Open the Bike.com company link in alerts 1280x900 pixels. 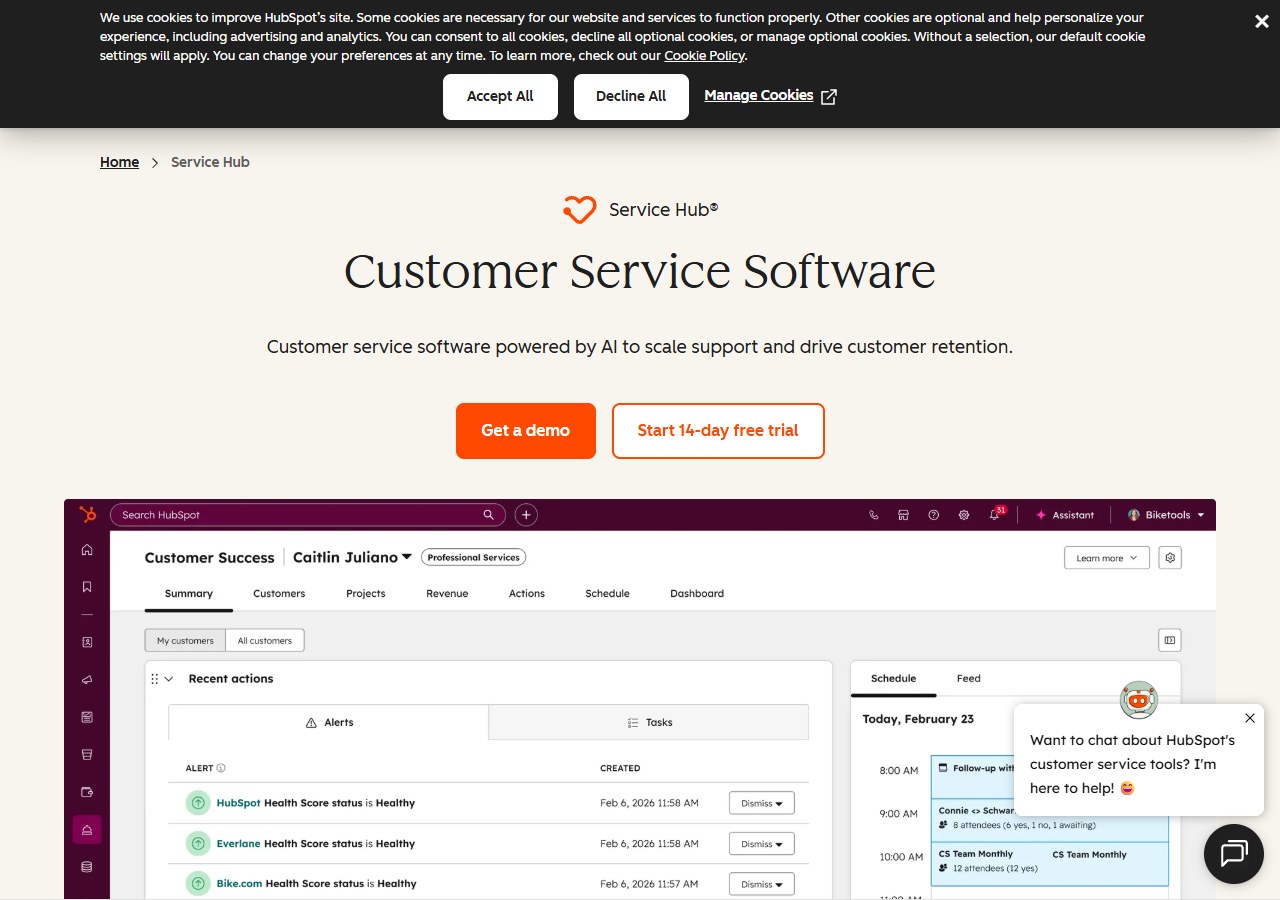point(238,883)
